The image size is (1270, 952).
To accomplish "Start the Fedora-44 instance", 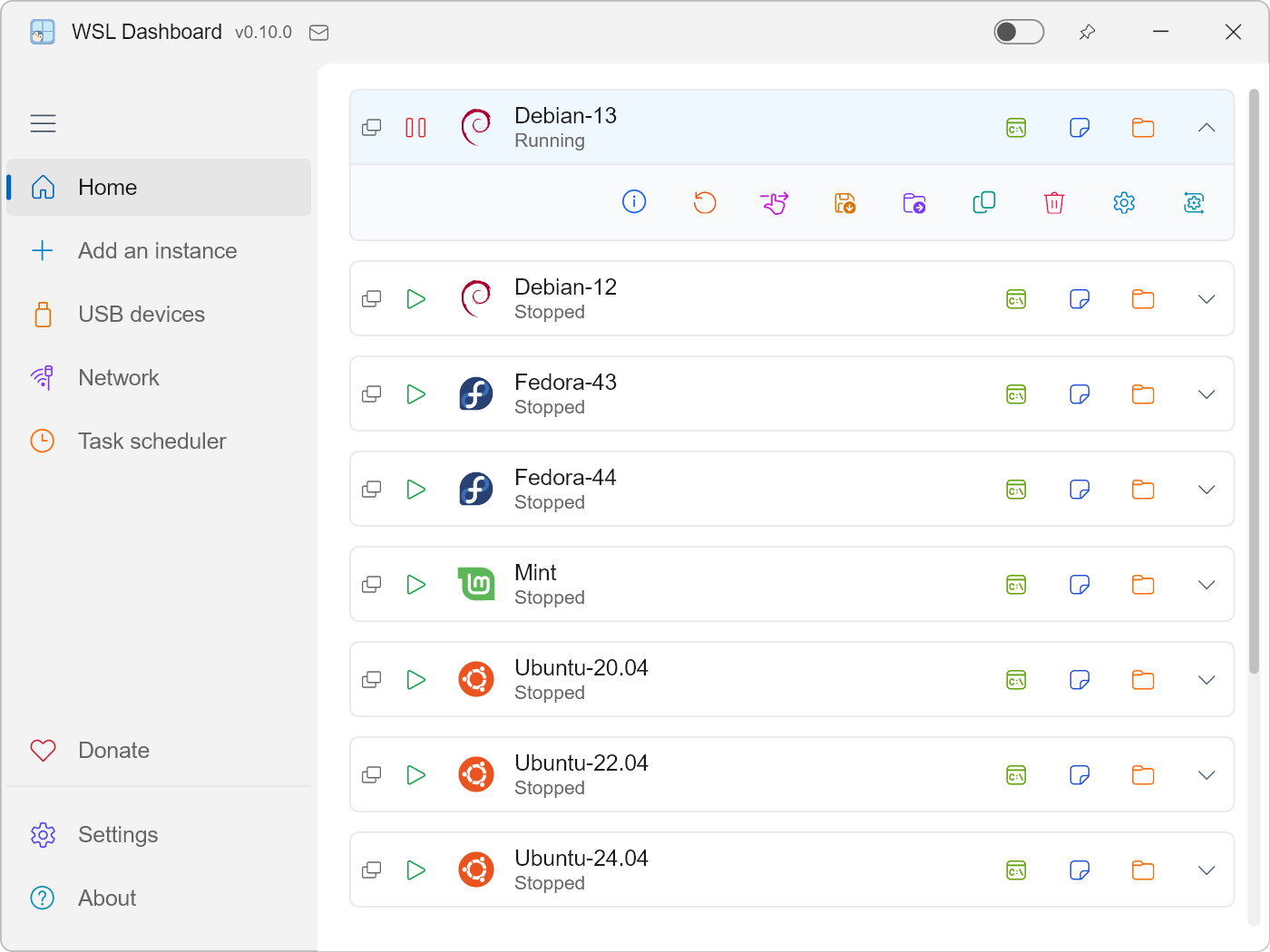I will [x=415, y=490].
